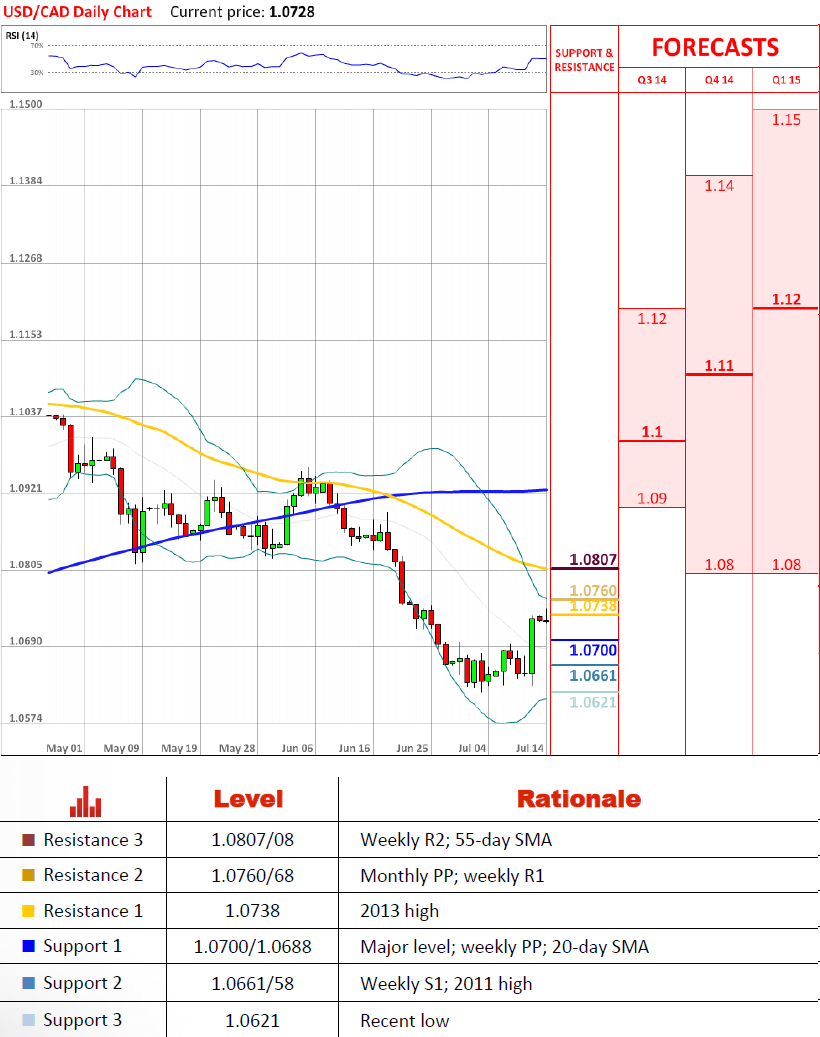Image resolution: width=820 pixels, height=1037 pixels.
Task: Click the Support 3 light blue swatch
Action: pyautogui.click(x=28, y=1020)
